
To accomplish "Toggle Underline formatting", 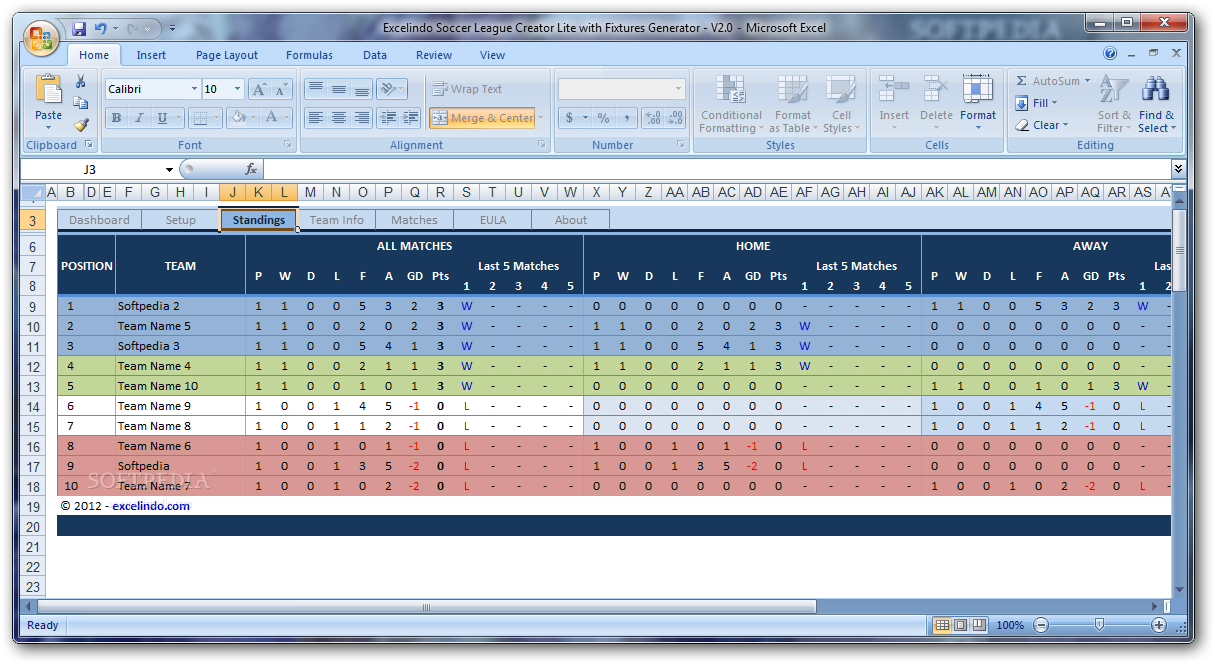I will [x=162, y=118].
